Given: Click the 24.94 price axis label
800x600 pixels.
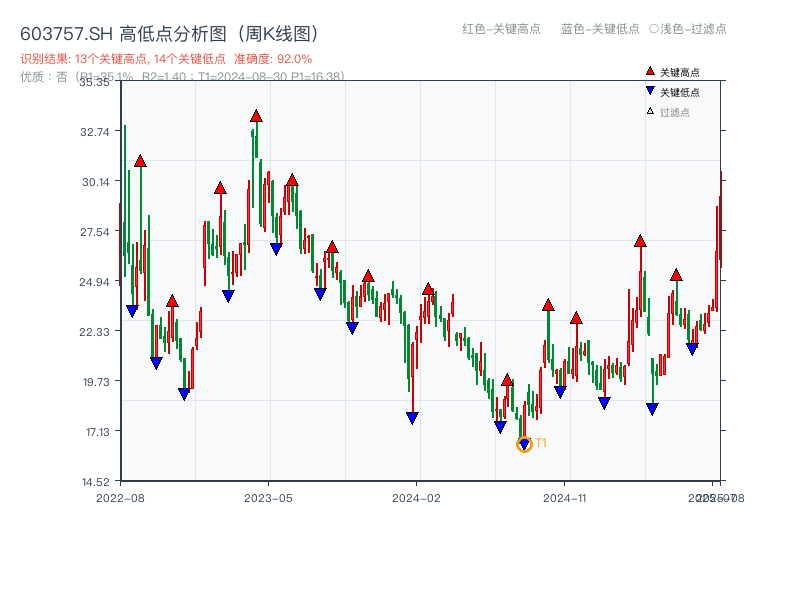Looking at the screenshot, I should coord(94,282).
